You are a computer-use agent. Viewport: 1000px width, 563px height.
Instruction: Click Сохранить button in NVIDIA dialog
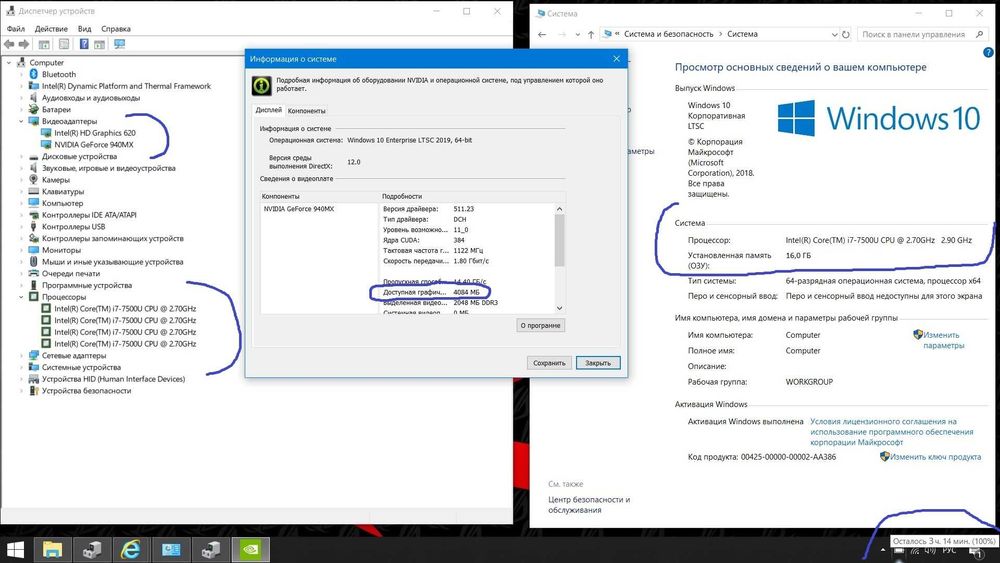pyautogui.click(x=549, y=363)
